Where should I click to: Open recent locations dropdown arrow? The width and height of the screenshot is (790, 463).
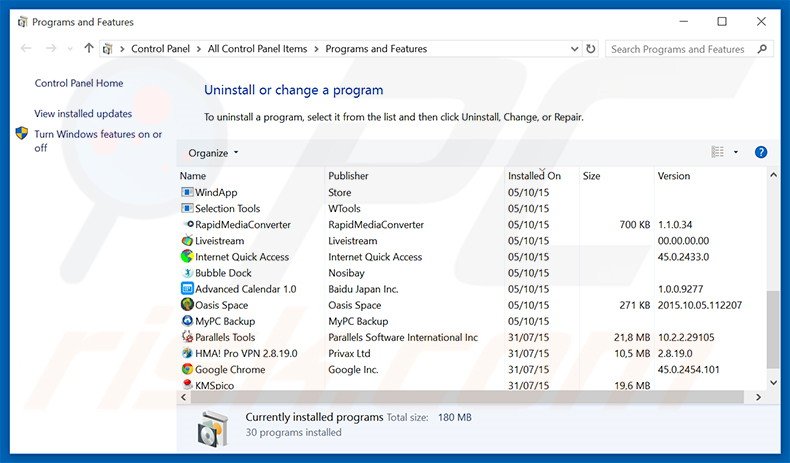[70, 49]
